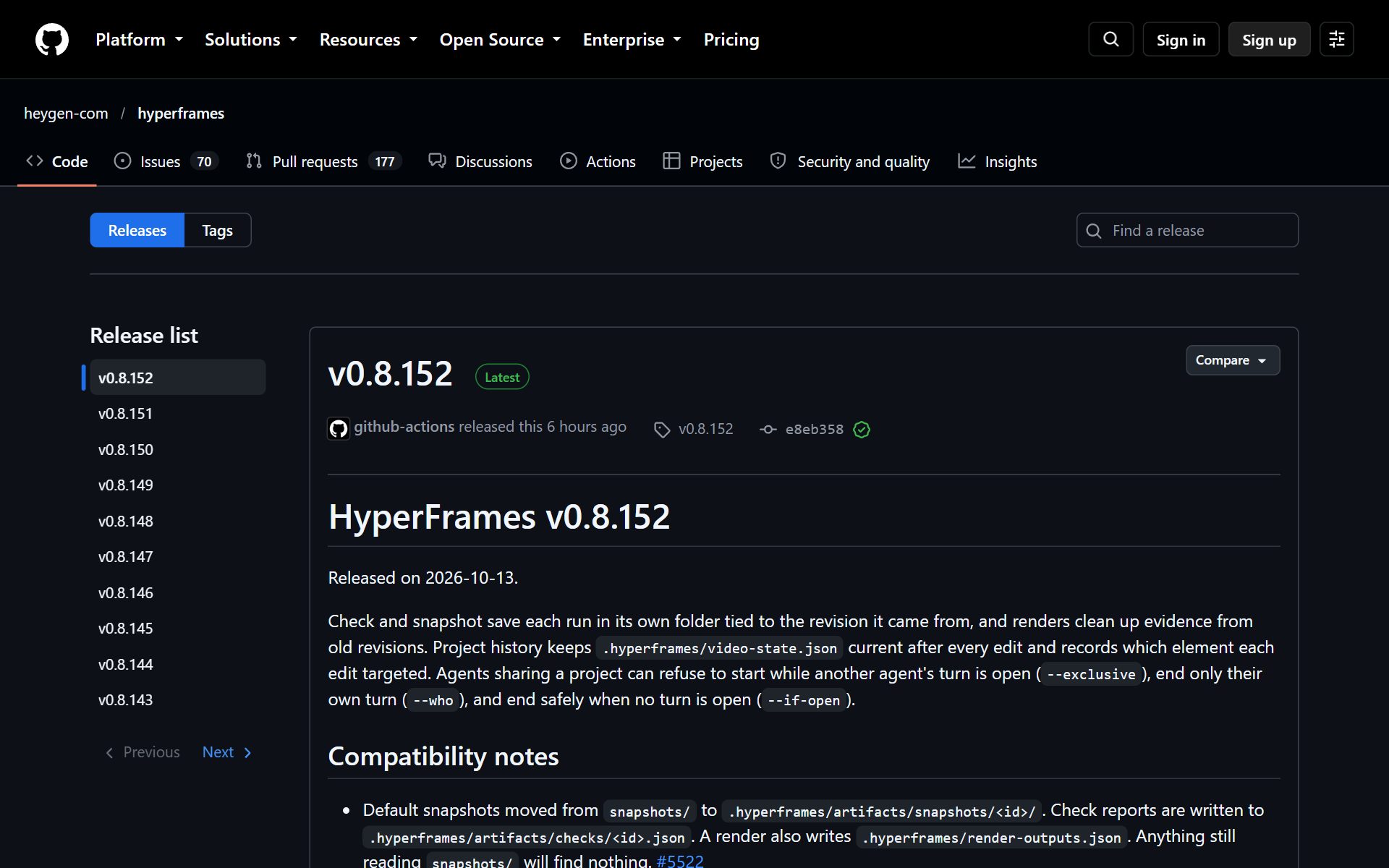Open the github-actions author link
The image size is (1389, 868).
tap(404, 427)
